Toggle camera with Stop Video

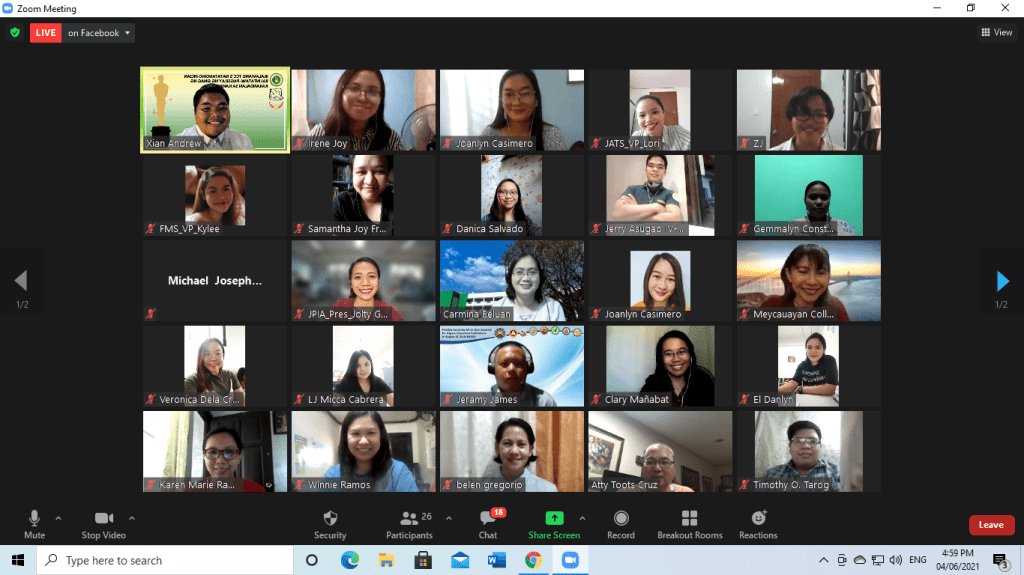point(103,525)
